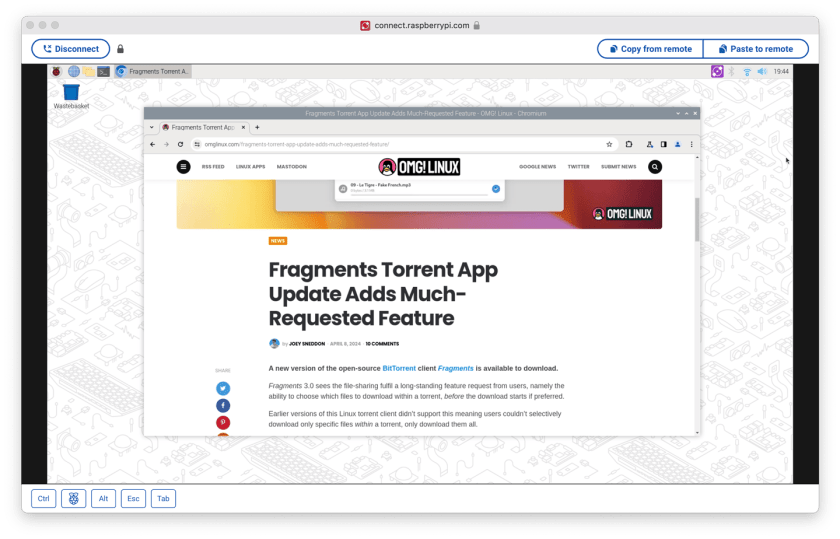Viewport: 840px width, 539px height.
Task: Click the padlock icon beside Disconnect
Action: [121, 49]
